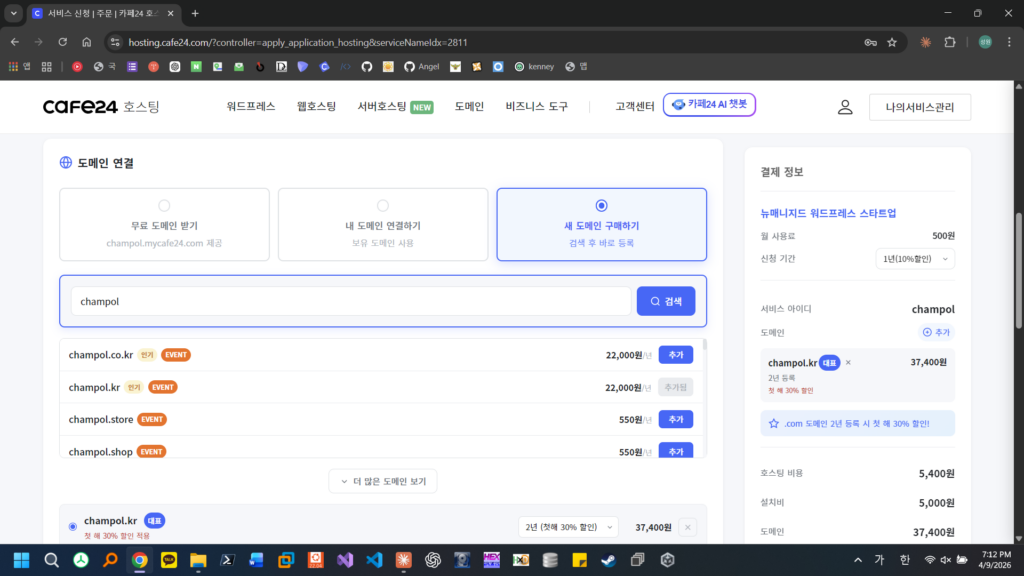Select the Cafe24 서비스 신청 browser tab
1024x576 pixels.
(x=104, y=13)
